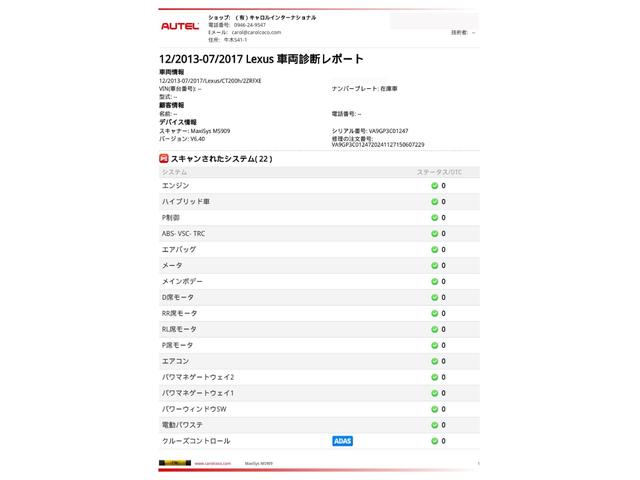Click the green check icon in パワマネゲートウェイ2 row
Viewport: 640px width, 480px height.
435,377
